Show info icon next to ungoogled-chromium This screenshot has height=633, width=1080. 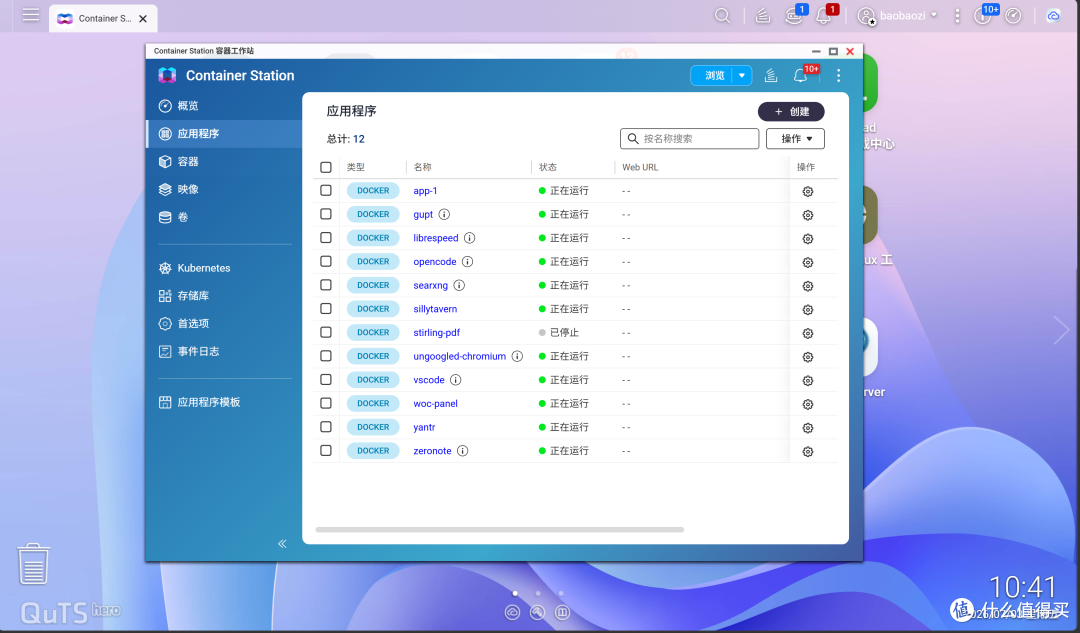point(517,356)
